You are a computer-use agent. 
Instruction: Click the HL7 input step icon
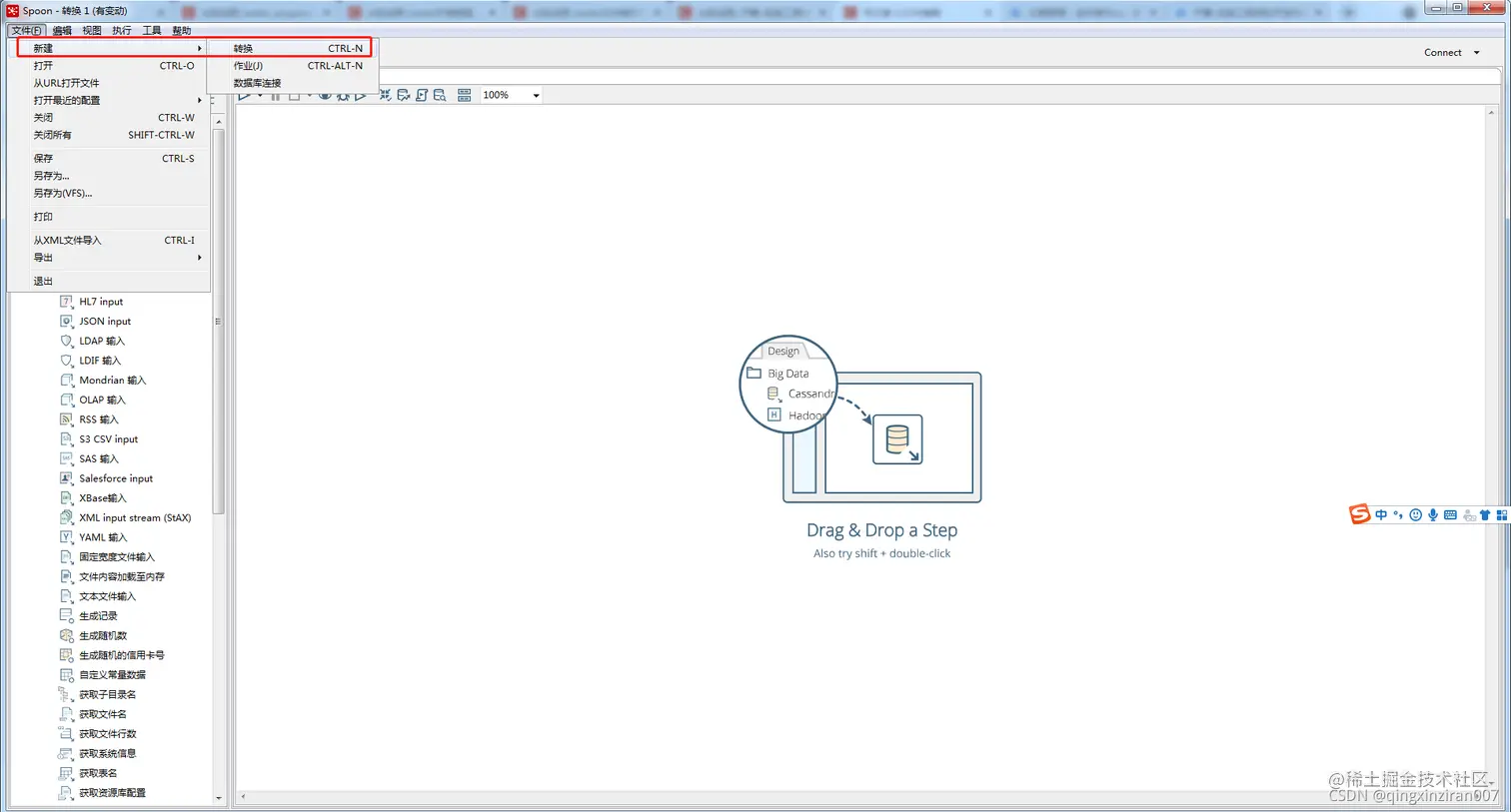[66, 301]
